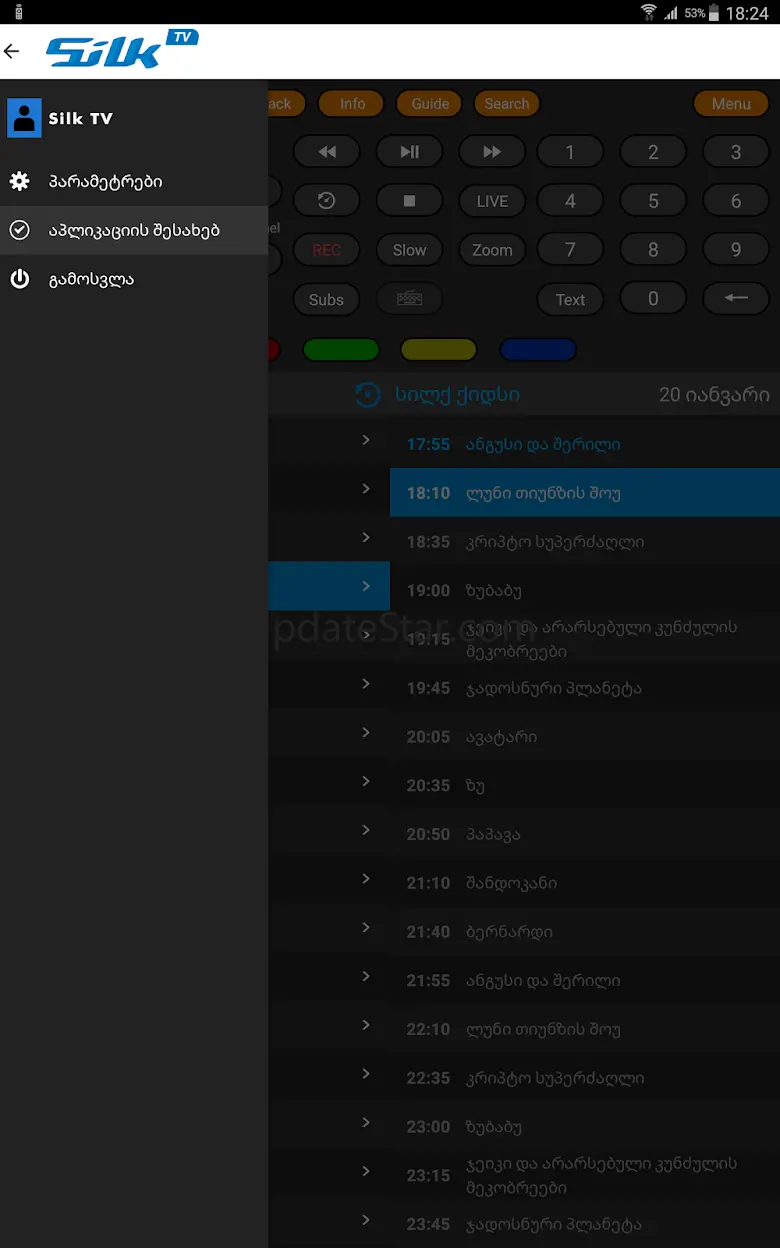The image size is (780, 1248).
Task: Tap the battery indicator in status bar
Action: pyautogui.click(x=714, y=13)
